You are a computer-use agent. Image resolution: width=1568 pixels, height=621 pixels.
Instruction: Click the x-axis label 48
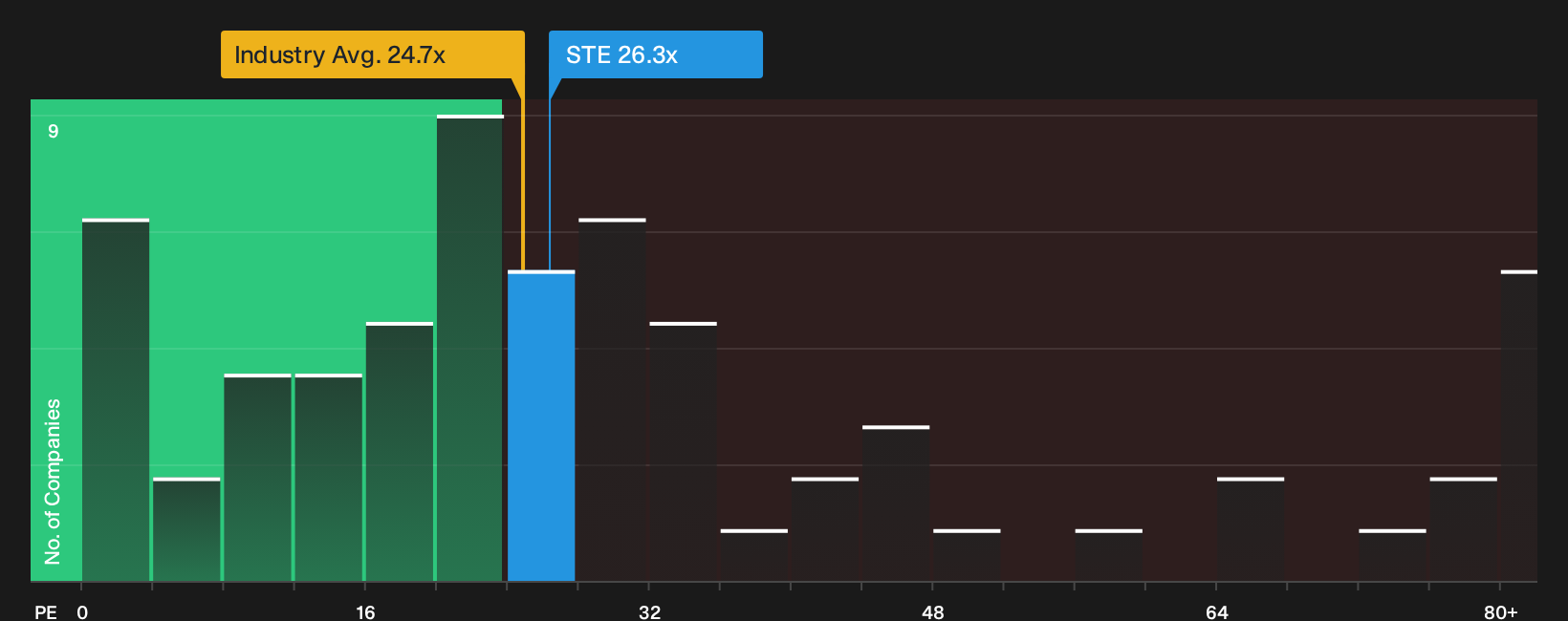click(932, 611)
